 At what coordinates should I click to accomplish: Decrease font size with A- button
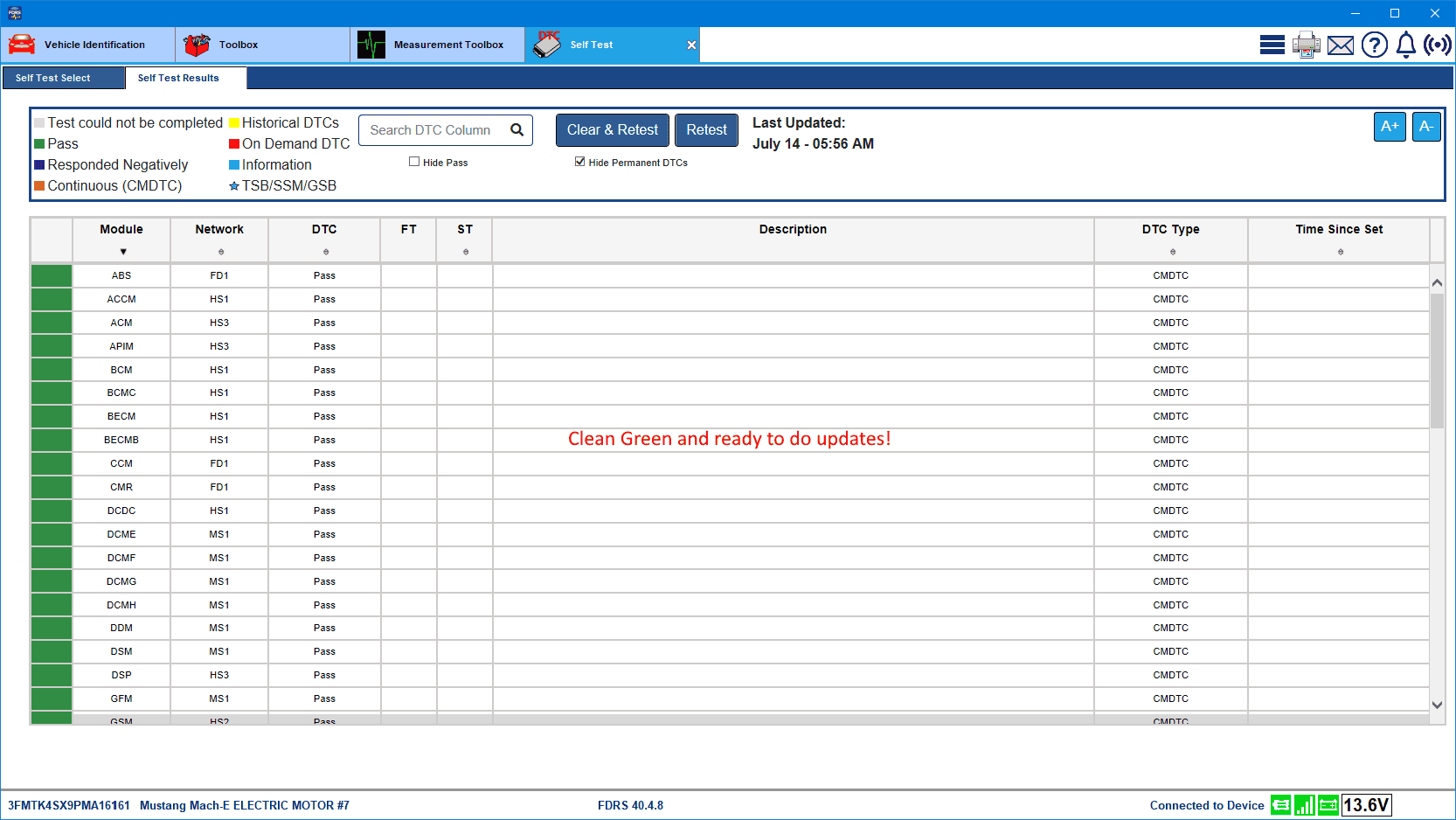[1426, 127]
